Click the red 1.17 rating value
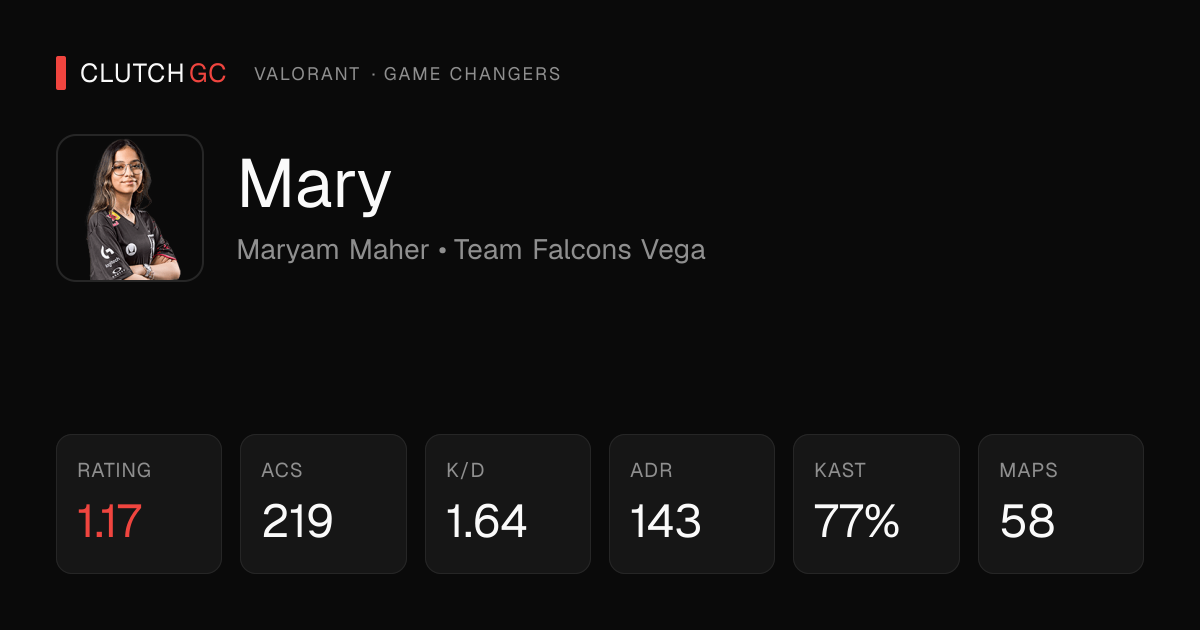Image resolution: width=1200 pixels, height=630 pixels. pyautogui.click(x=109, y=522)
